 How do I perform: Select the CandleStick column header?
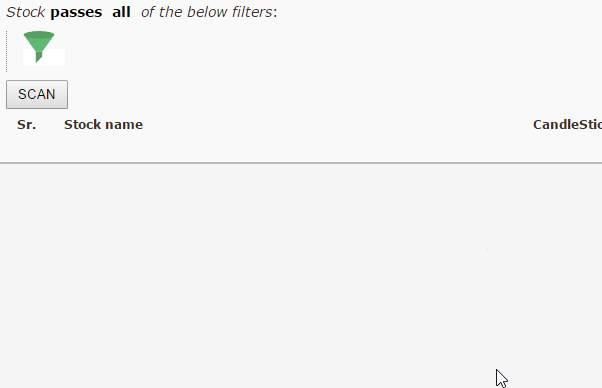[567, 125]
